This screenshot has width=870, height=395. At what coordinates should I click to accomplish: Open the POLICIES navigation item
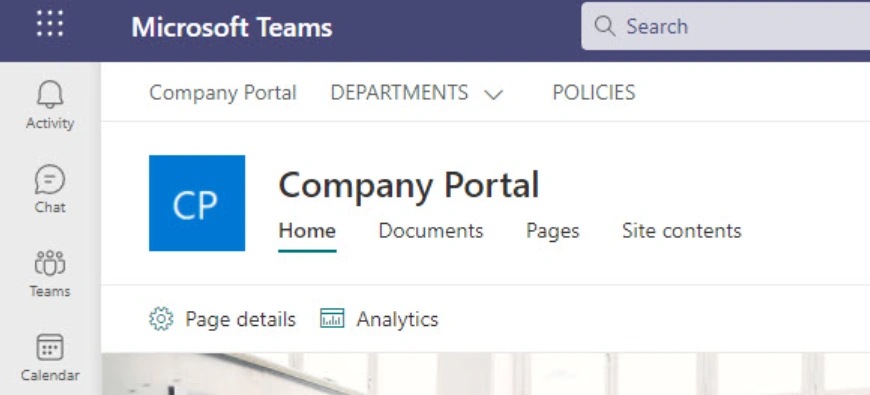594,93
